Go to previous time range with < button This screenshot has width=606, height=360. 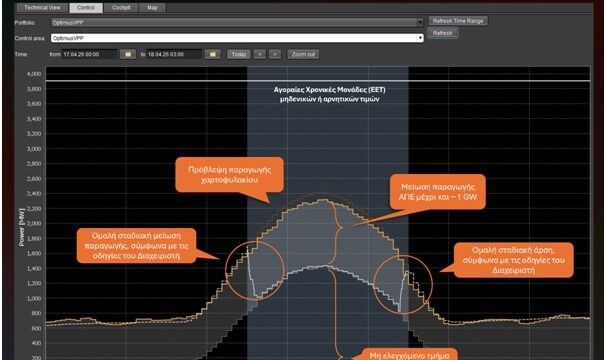click(x=260, y=54)
